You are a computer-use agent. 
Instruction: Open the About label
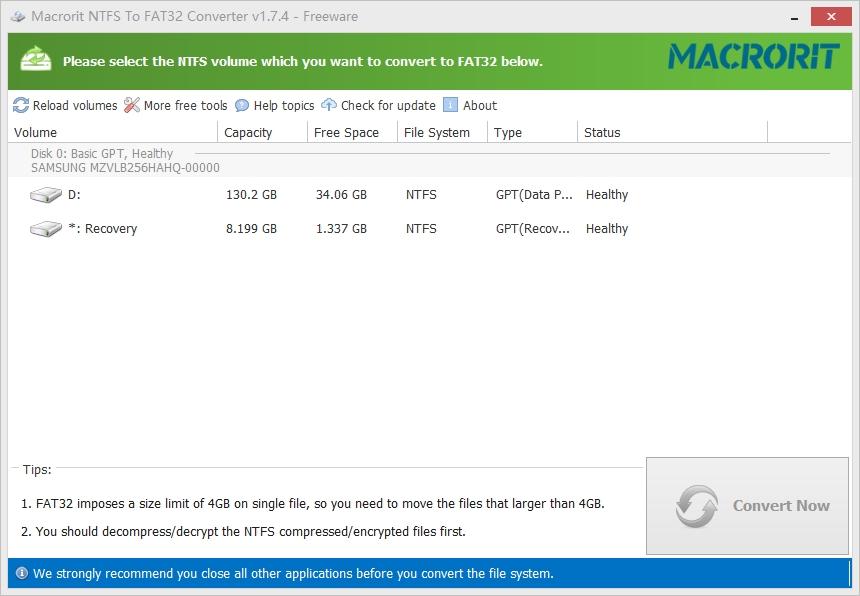480,106
